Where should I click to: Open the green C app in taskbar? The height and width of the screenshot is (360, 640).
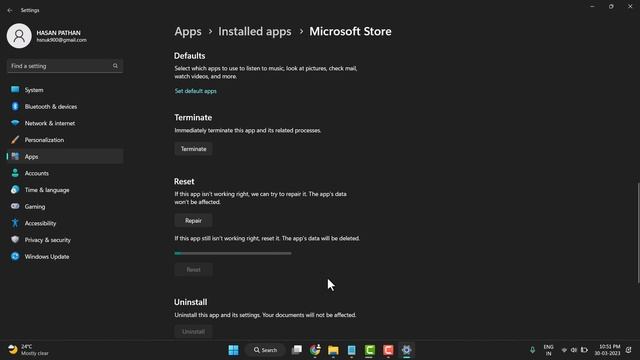coord(370,350)
